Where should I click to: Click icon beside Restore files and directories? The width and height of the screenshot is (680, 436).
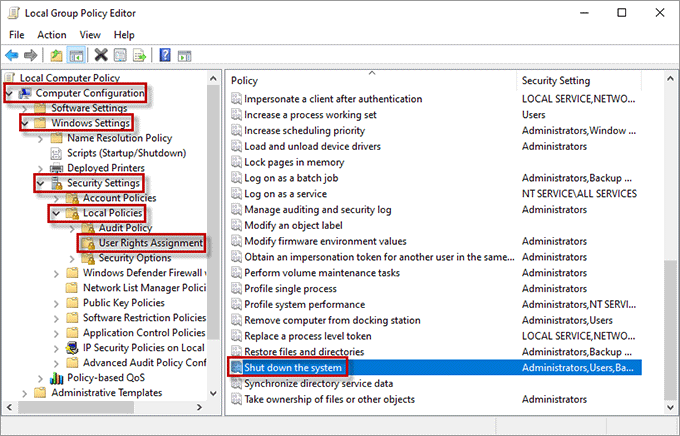pyautogui.click(x=236, y=352)
